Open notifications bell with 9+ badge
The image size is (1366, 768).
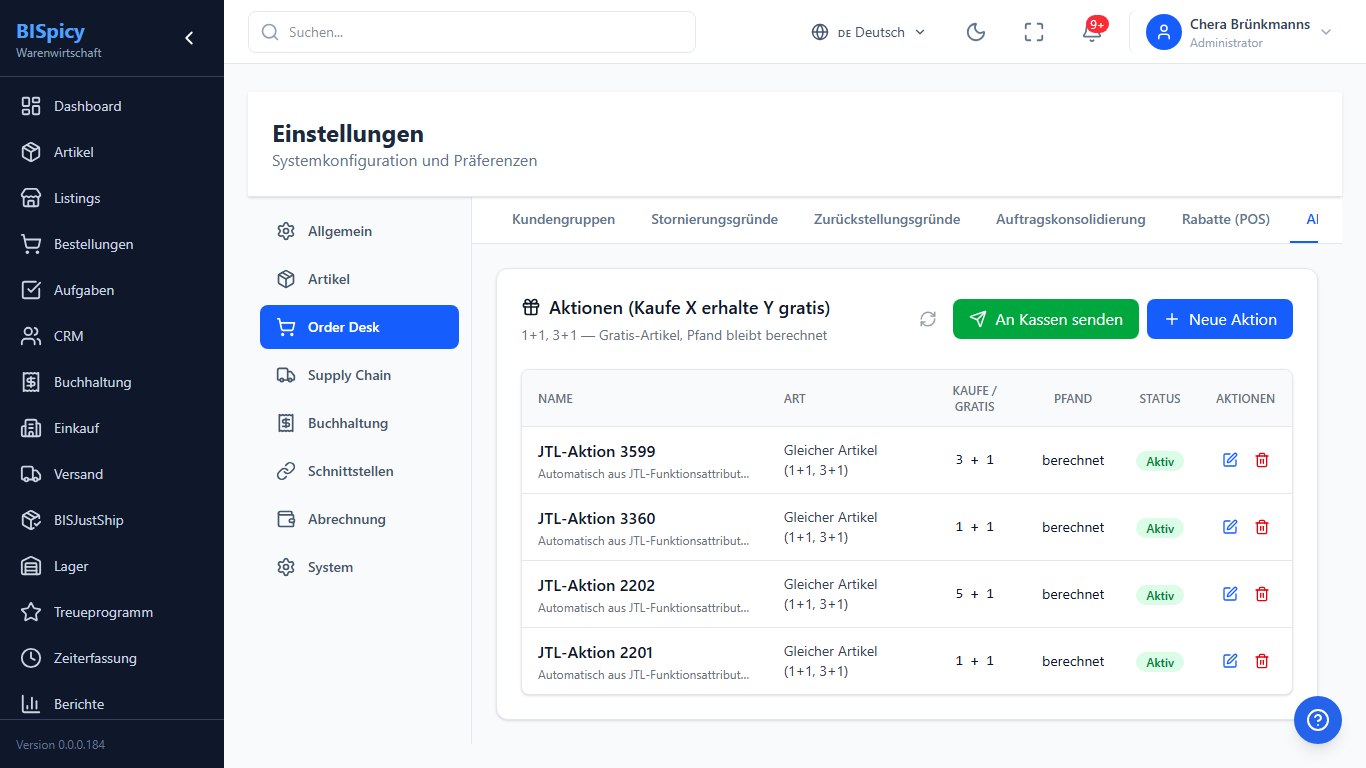[1092, 32]
